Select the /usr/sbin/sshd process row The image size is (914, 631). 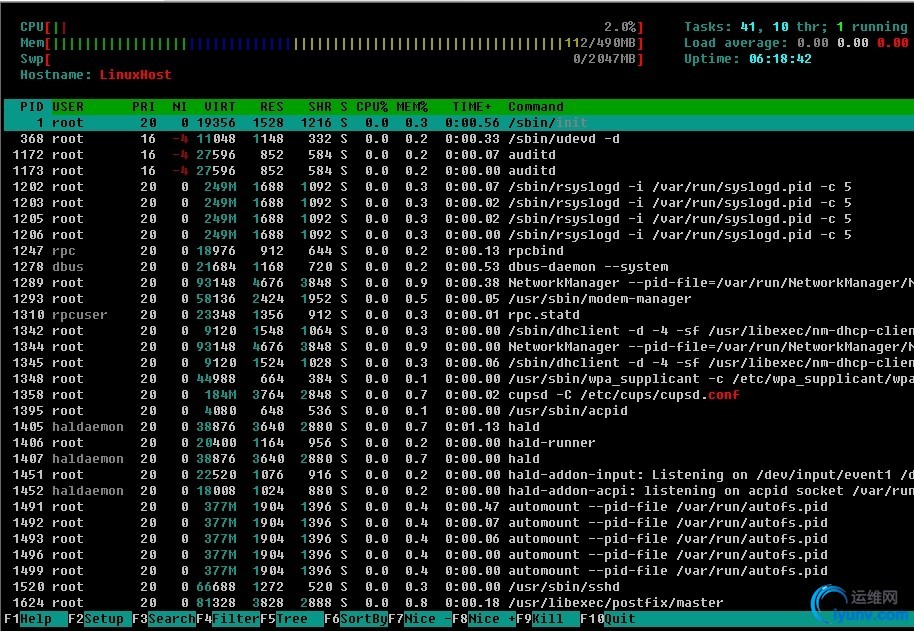pyautogui.click(x=459, y=587)
